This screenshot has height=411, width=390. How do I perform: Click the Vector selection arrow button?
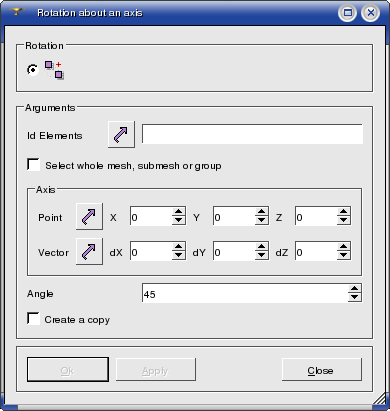tap(89, 251)
